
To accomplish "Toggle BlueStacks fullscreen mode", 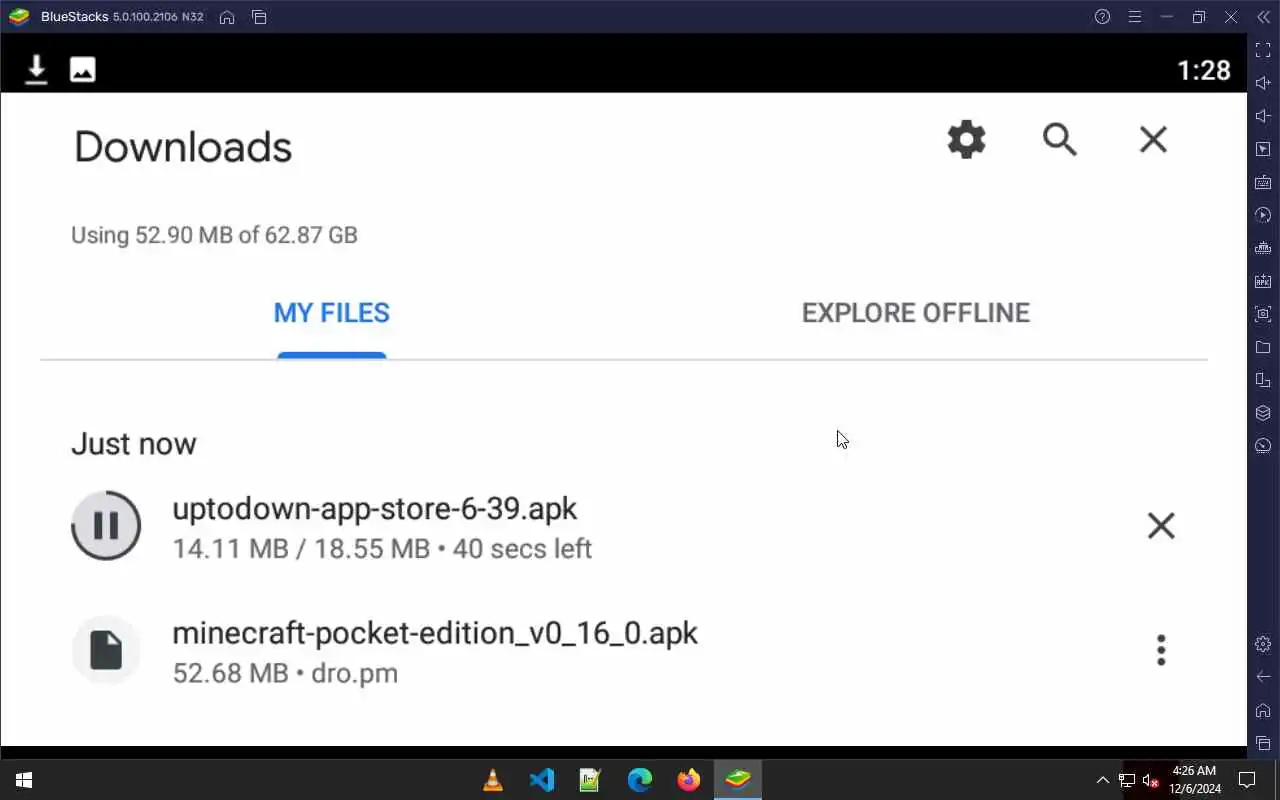I will tap(1263, 50).
